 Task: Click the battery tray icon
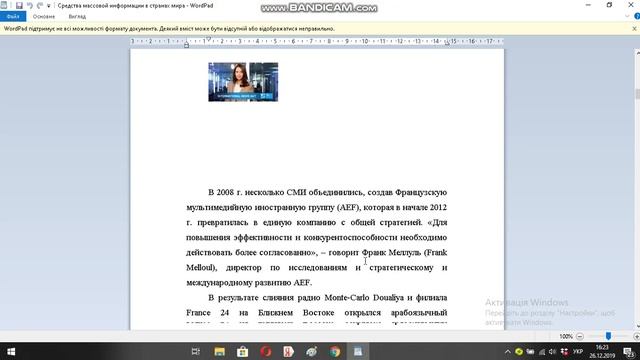pyautogui.click(x=530, y=351)
